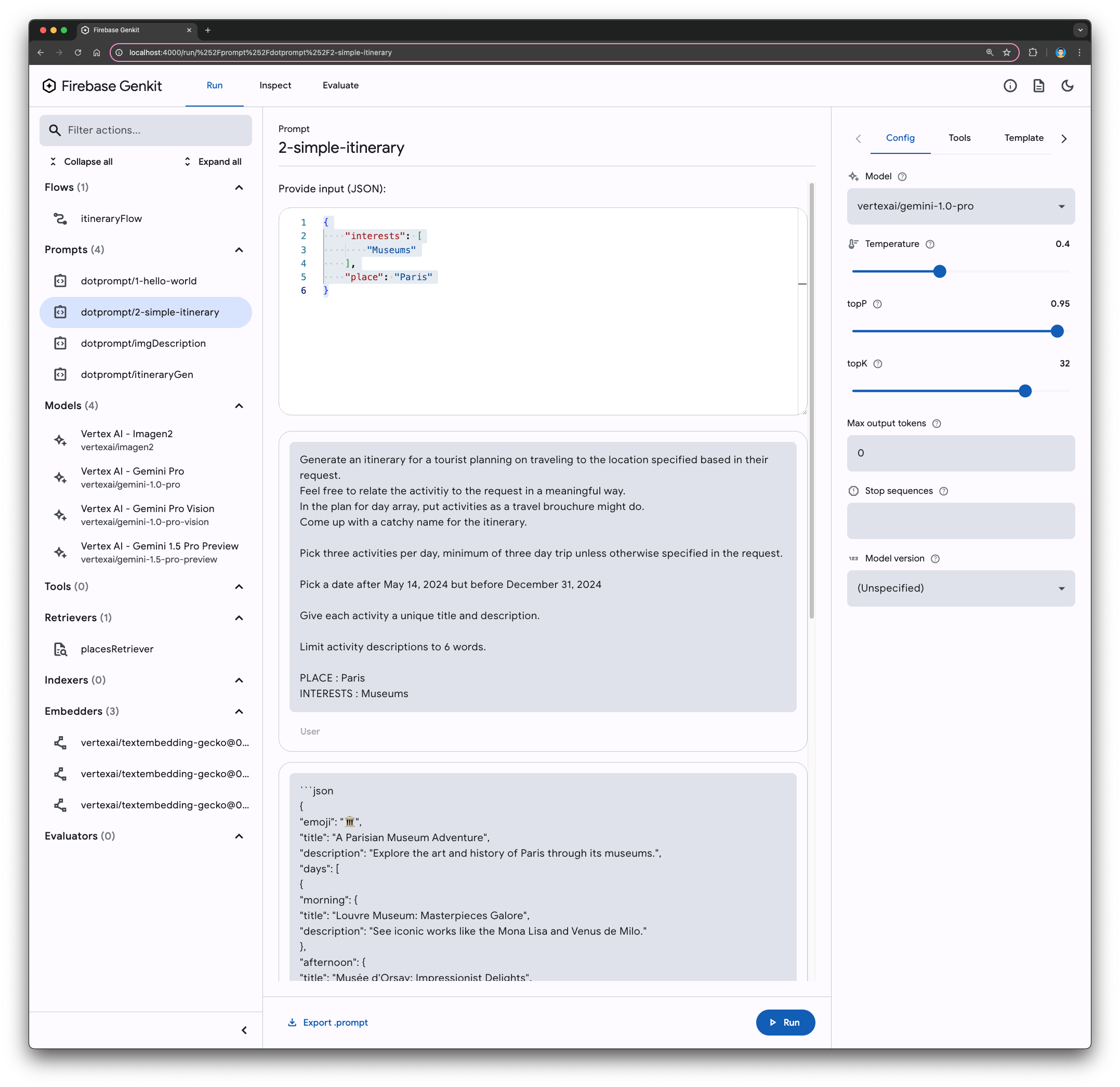1120x1087 pixels.
Task: Click the Firebase Genkit home icon
Action: pos(52,86)
